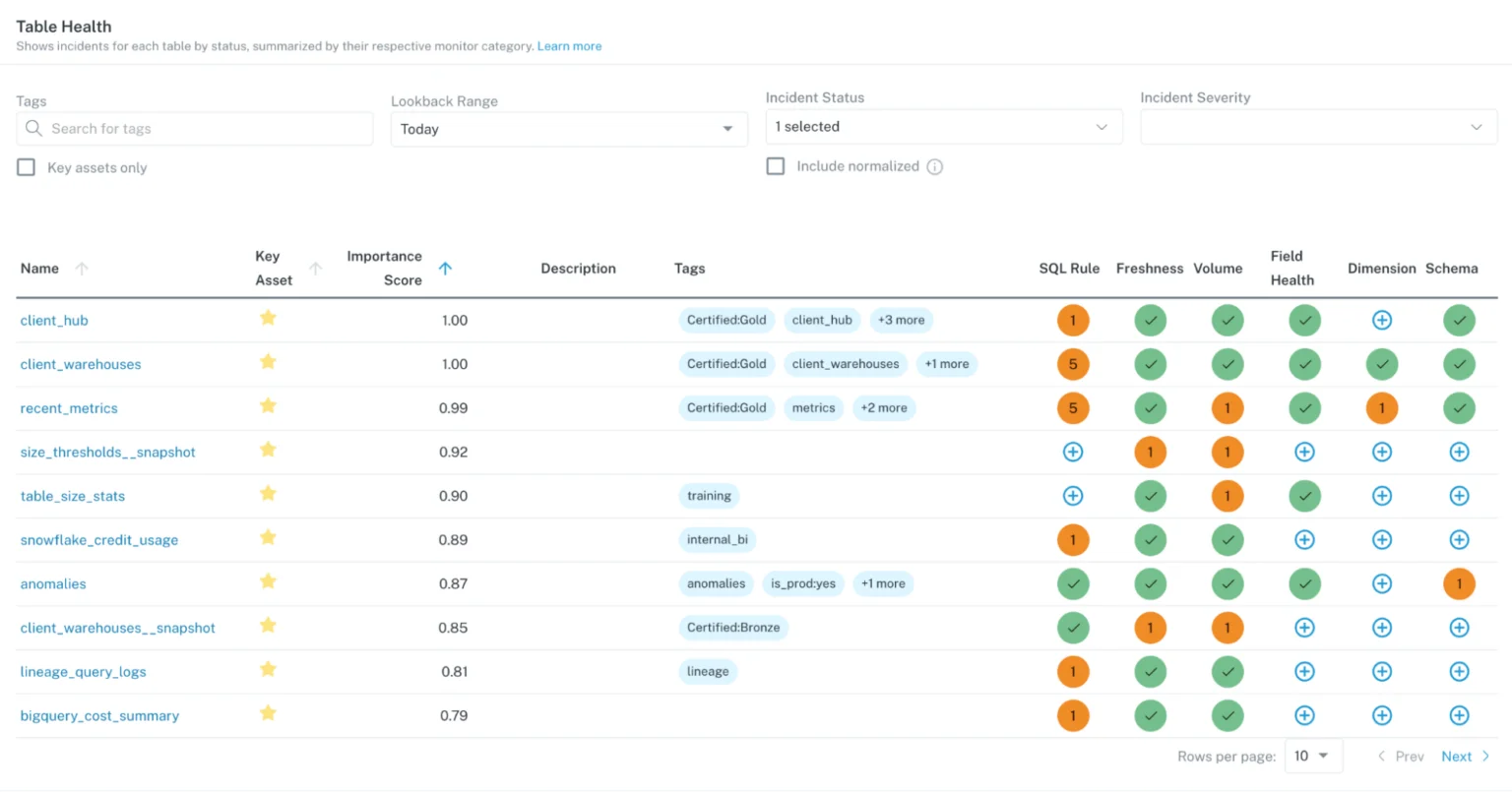Viewport: 1512px width, 792px height.
Task: Open Rows per page selector
Action: point(1313,756)
